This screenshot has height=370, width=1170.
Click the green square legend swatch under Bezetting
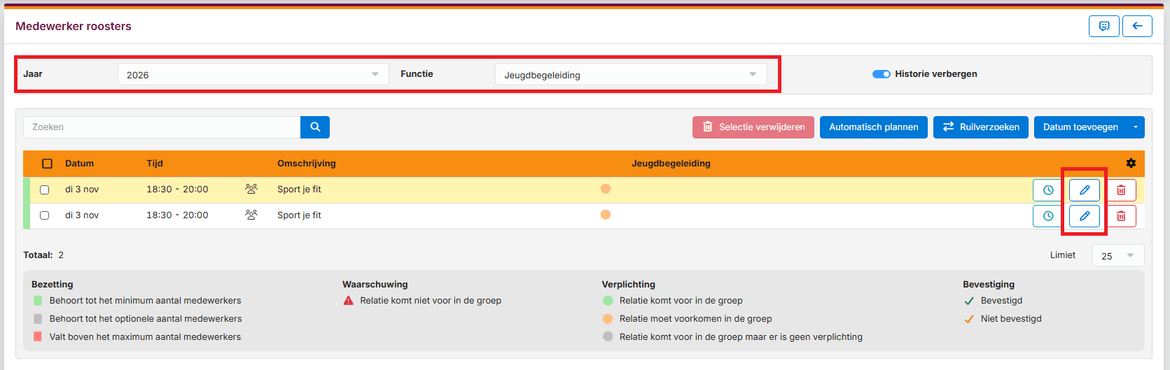tap(37, 301)
